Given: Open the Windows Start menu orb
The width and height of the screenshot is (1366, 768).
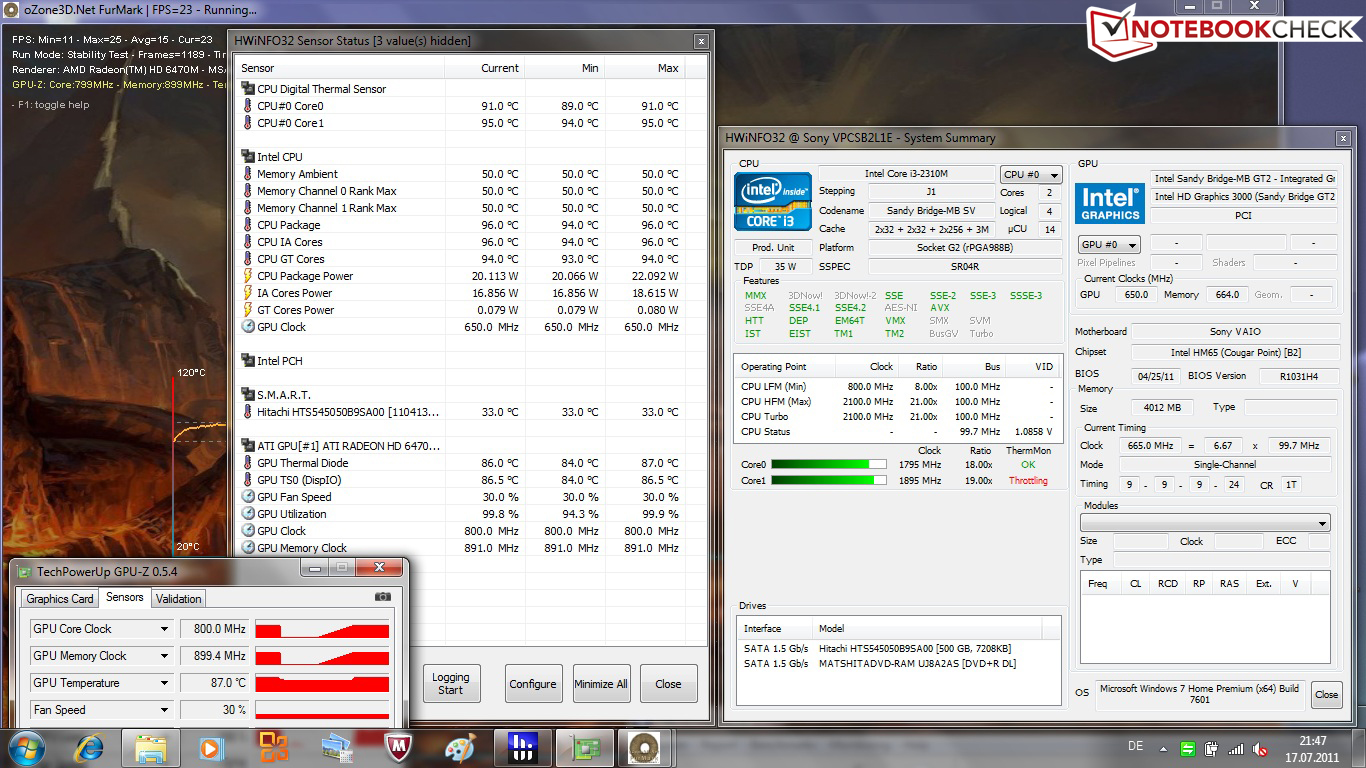Looking at the screenshot, I should 25,748.
